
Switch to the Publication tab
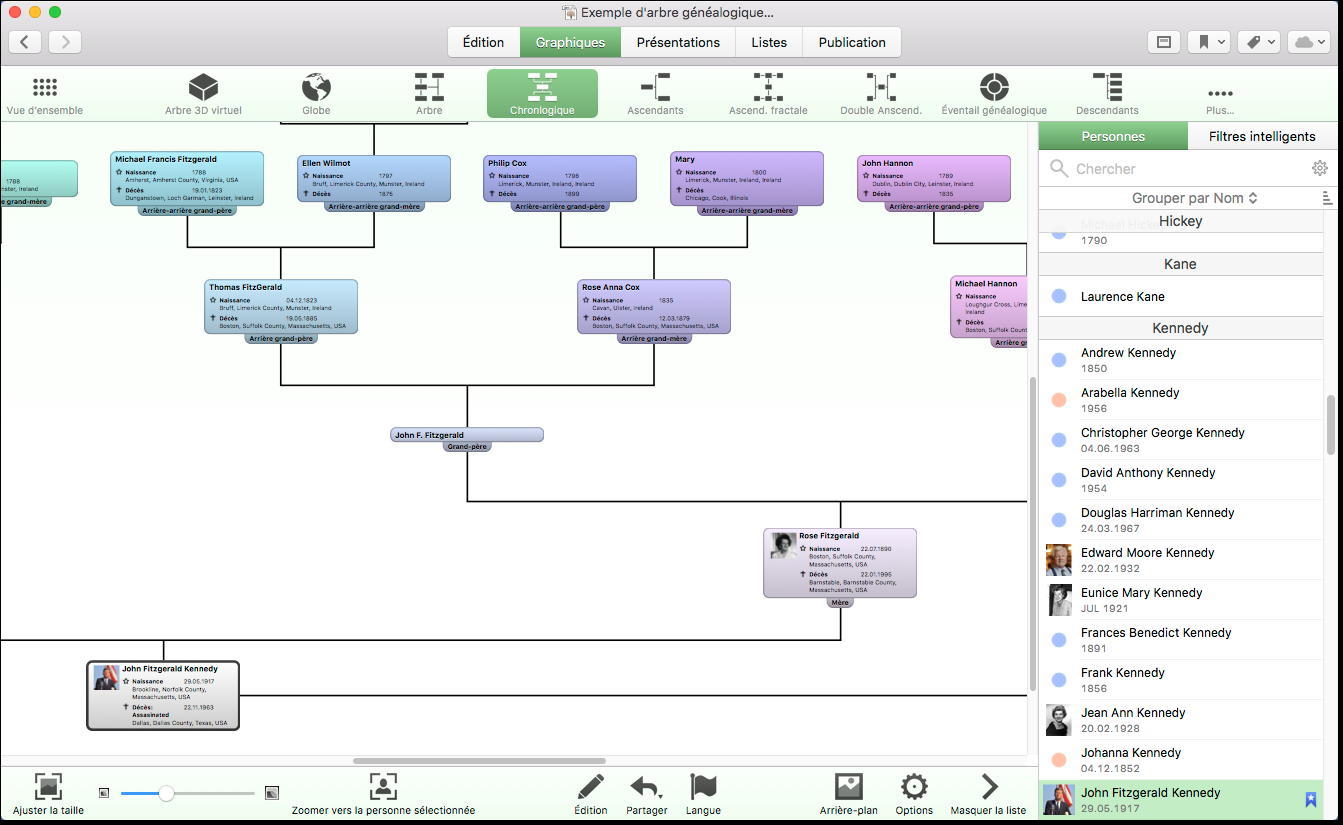(x=852, y=42)
